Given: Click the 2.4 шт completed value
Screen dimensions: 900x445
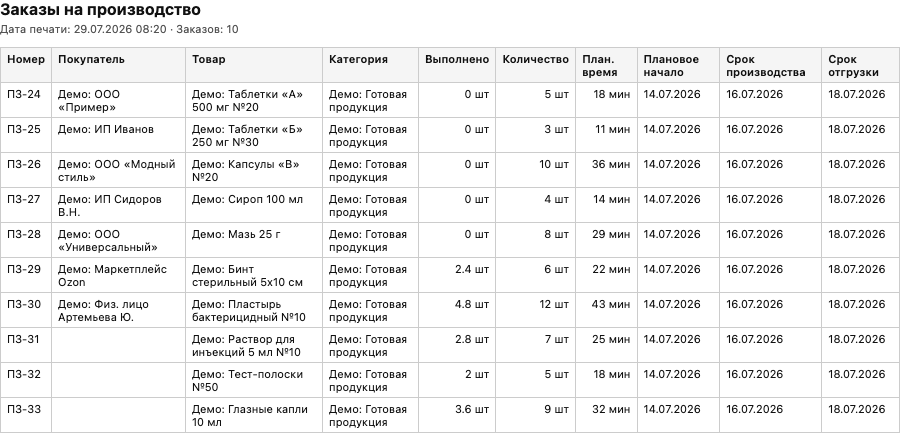Looking at the screenshot, I should (472, 270).
